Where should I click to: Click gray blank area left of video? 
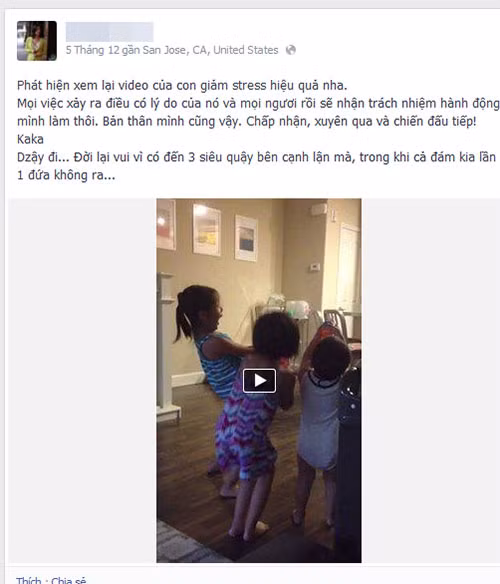coord(82,380)
